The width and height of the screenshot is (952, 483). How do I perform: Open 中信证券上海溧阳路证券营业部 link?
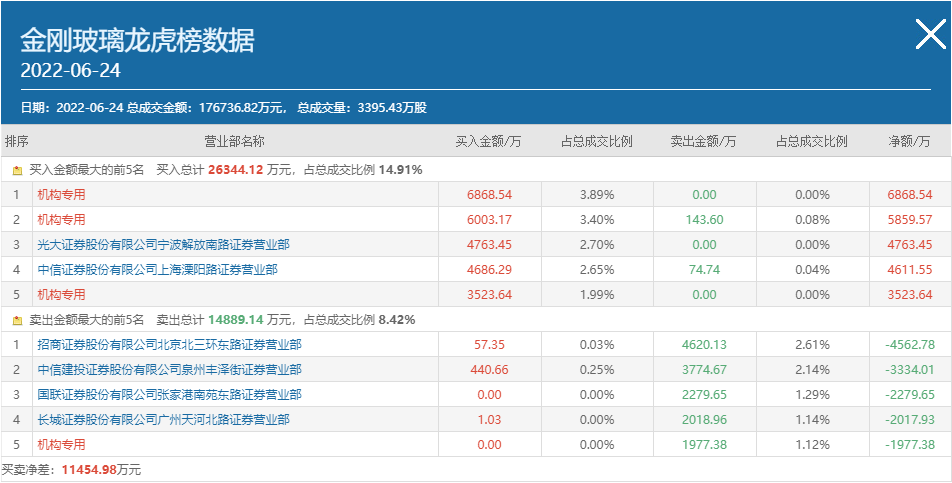(x=157, y=270)
